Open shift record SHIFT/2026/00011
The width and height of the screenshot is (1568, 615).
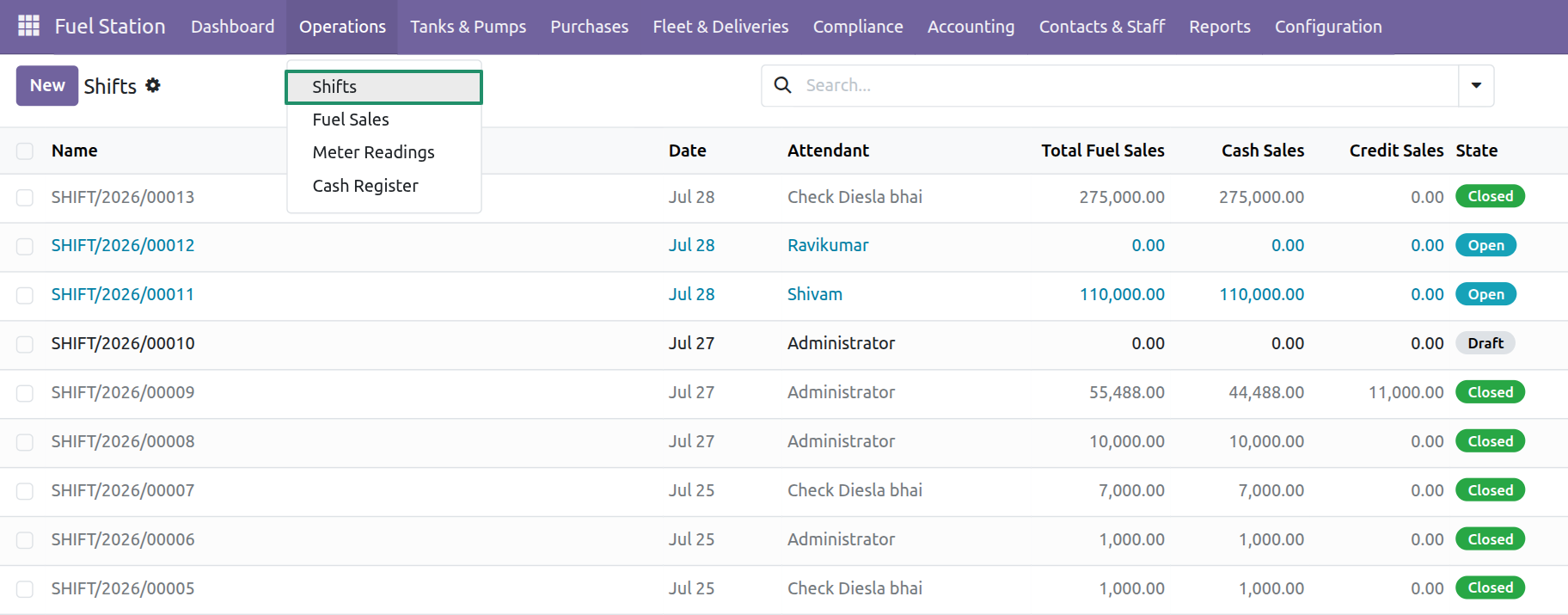click(123, 294)
